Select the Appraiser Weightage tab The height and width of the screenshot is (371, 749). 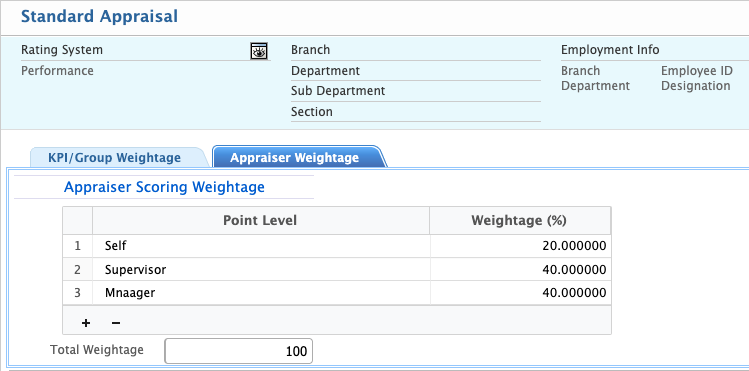295,158
